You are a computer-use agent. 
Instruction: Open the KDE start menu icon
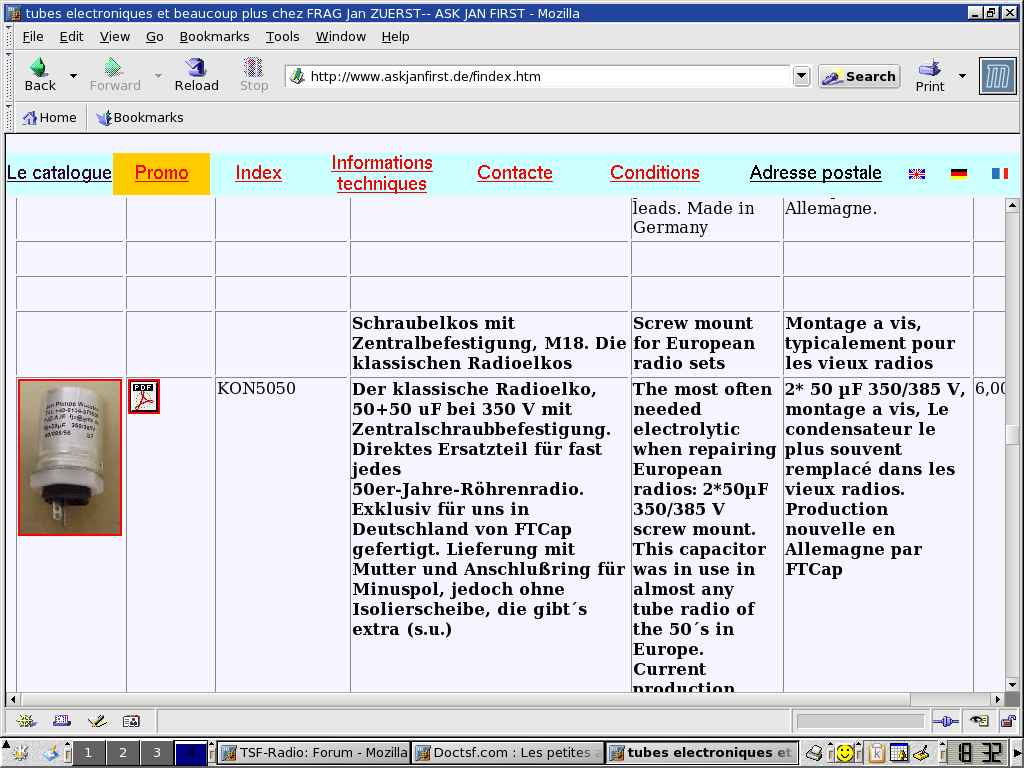tap(20, 753)
